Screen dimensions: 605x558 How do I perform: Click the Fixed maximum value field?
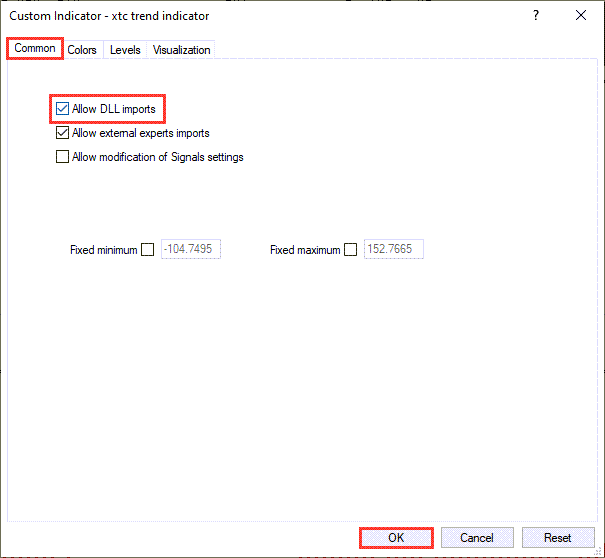394,249
